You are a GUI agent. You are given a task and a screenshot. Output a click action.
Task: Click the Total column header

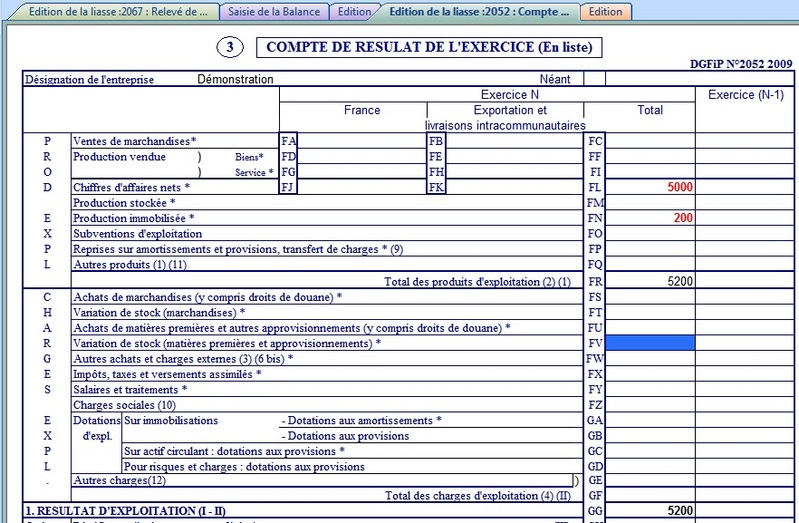pyautogui.click(x=650, y=110)
